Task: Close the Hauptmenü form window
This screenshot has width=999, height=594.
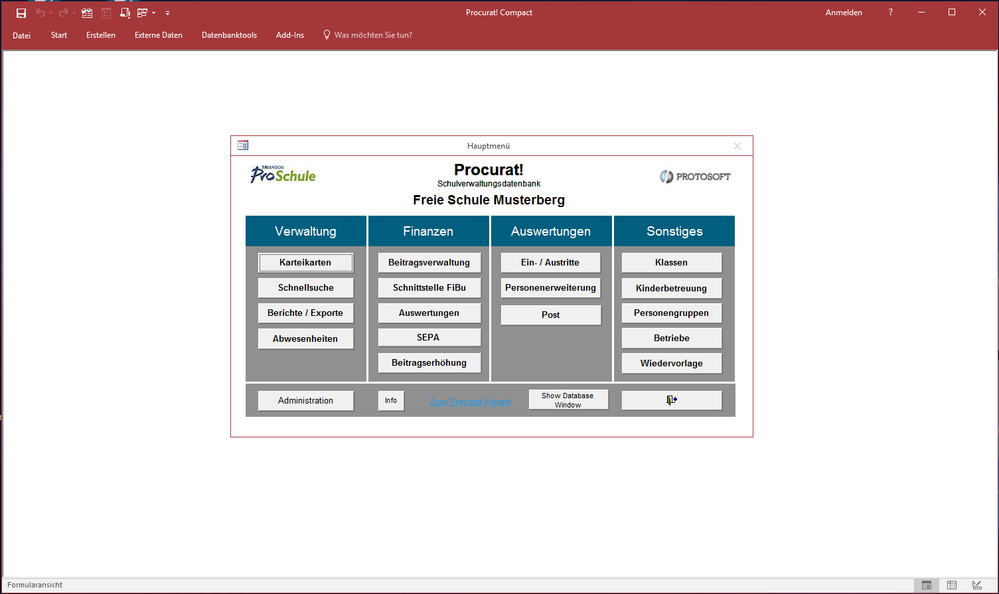Action: click(737, 146)
